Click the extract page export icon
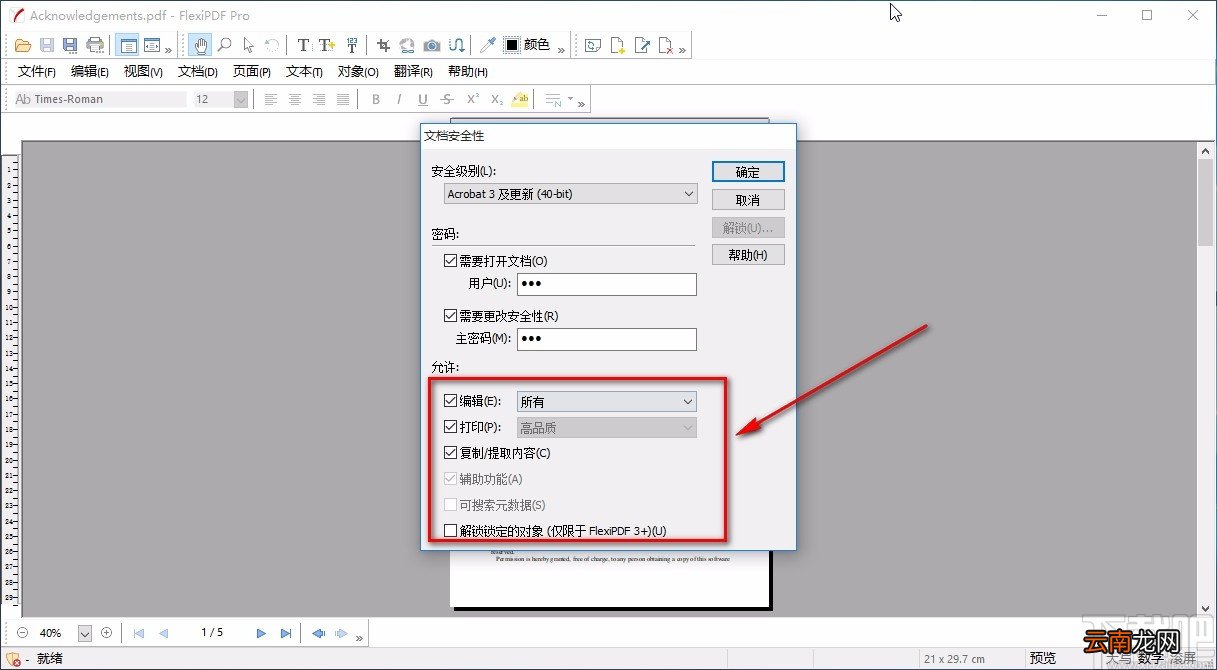 point(642,45)
